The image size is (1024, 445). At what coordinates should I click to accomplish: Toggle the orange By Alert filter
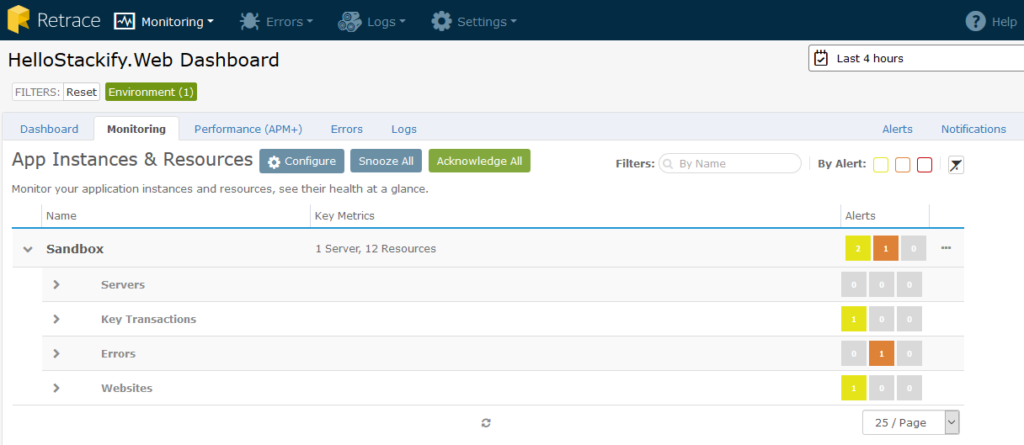(903, 165)
